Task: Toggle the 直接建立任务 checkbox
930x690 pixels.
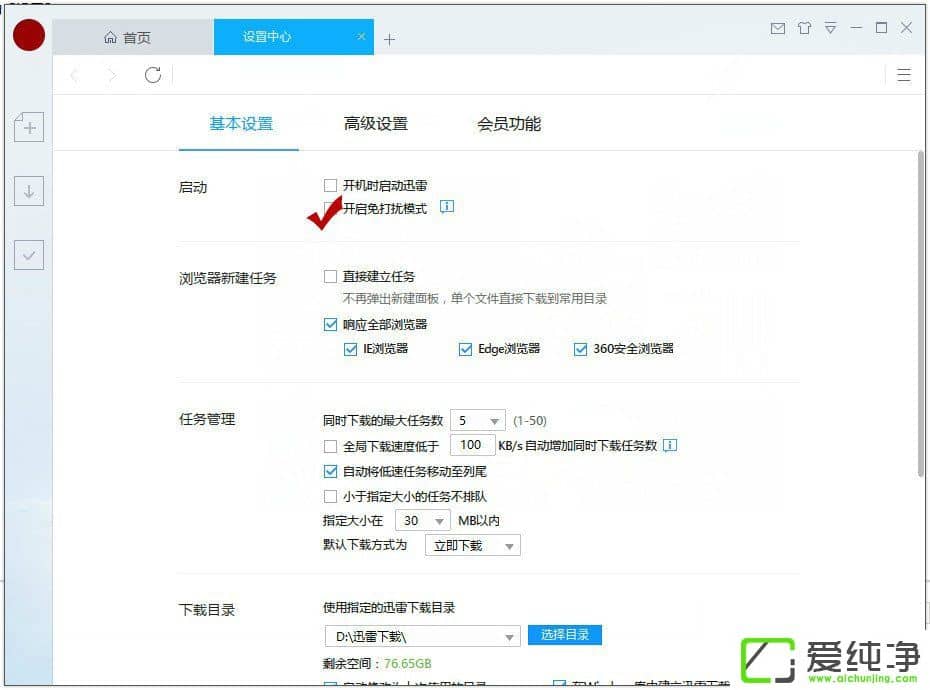Action: (x=331, y=276)
